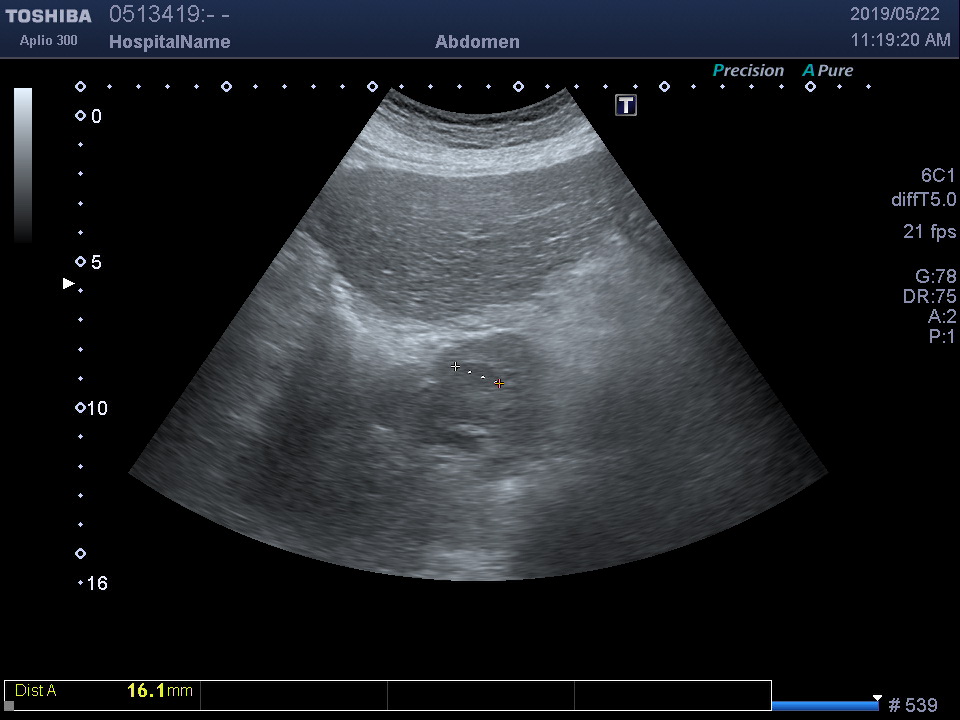
Task: Open the Abdomen exam preset
Action: (477, 42)
